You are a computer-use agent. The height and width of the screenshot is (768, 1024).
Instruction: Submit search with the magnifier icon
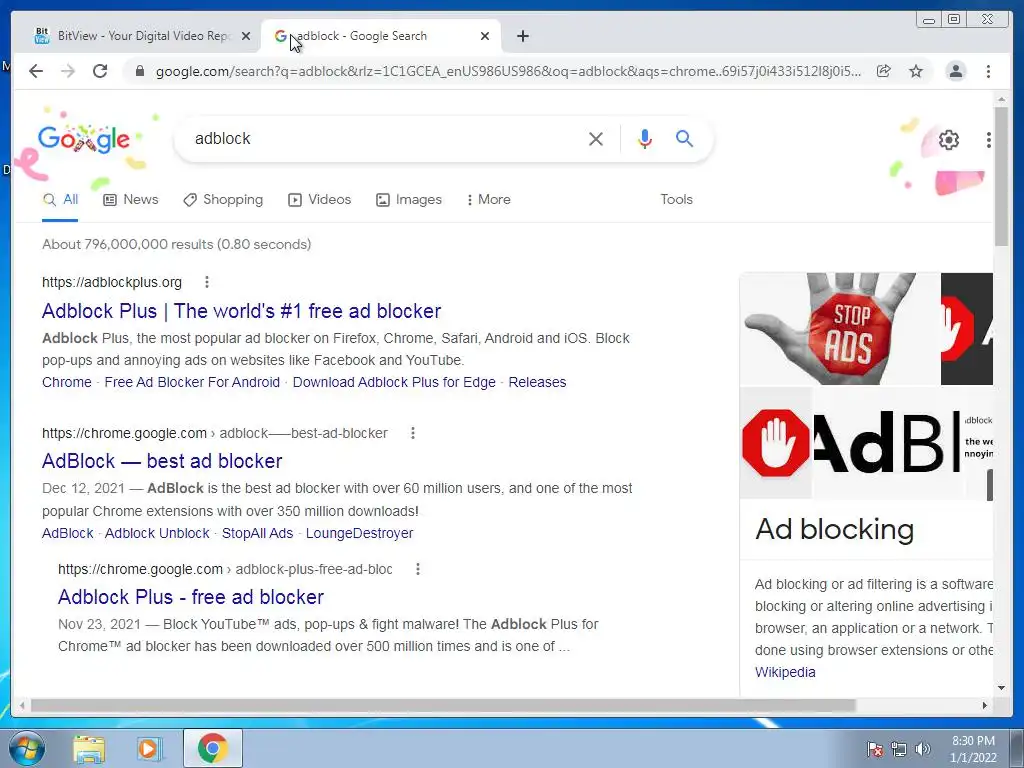pos(684,138)
